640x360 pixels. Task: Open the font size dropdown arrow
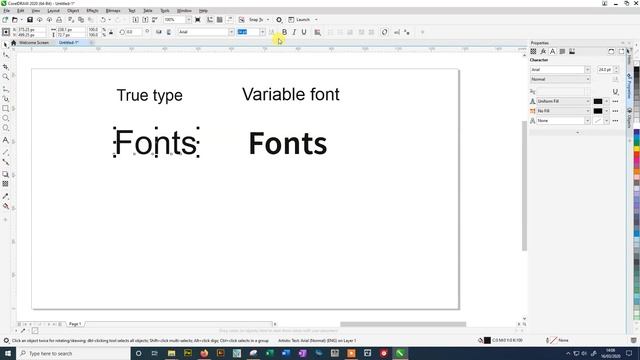[262, 32]
